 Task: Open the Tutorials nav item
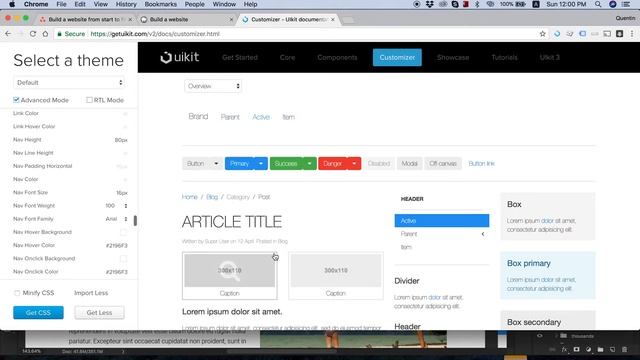tap(504, 58)
